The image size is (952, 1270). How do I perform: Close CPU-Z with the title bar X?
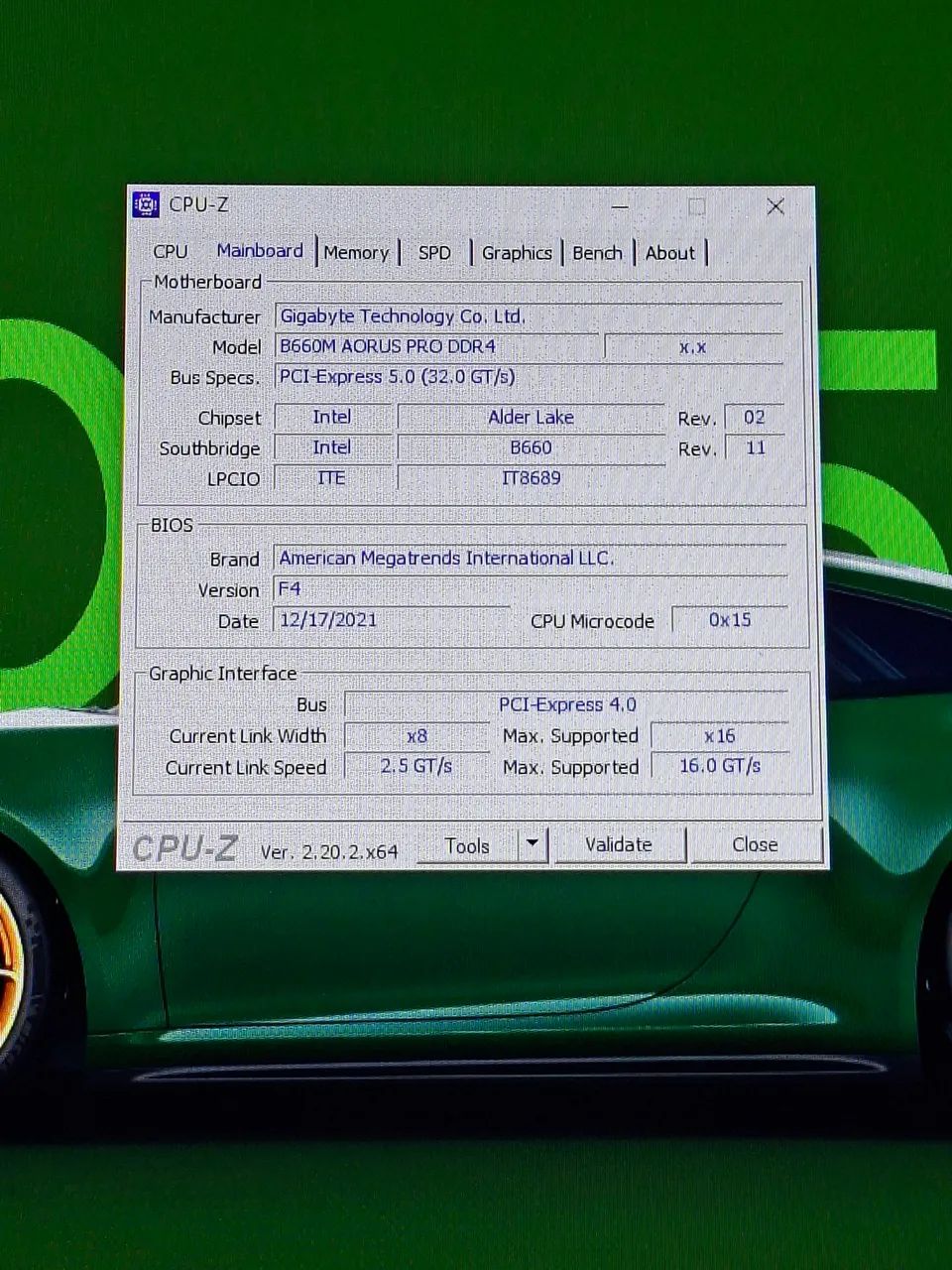pos(775,206)
